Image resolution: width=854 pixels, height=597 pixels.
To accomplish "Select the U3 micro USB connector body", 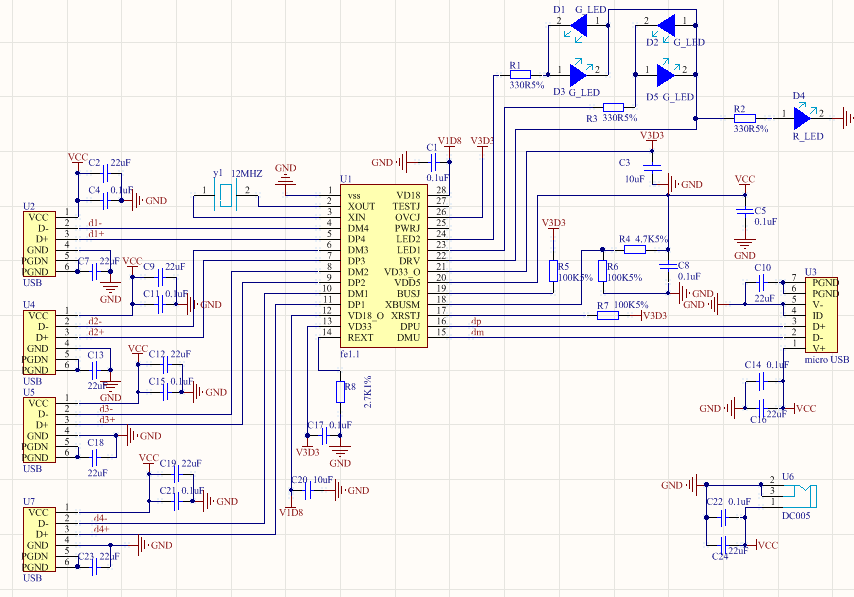I will (821, 315).
